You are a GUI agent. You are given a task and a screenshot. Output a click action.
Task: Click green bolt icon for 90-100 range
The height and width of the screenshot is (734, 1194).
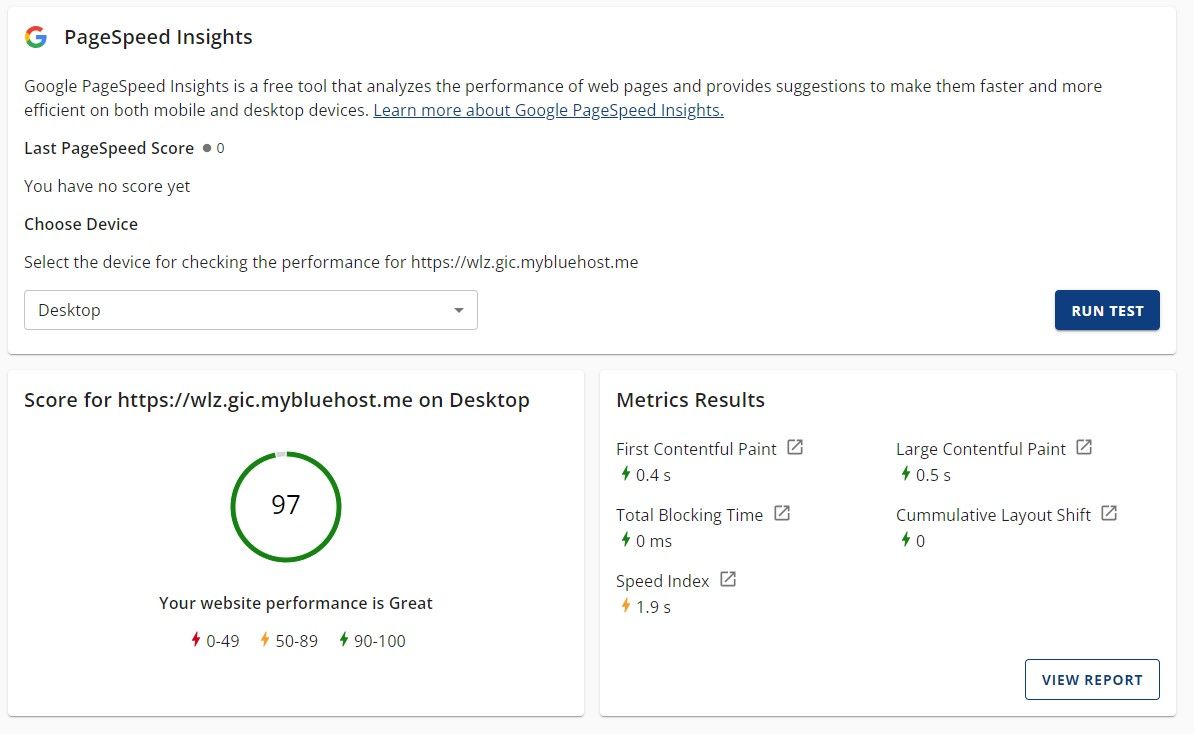tap(343, 640)
